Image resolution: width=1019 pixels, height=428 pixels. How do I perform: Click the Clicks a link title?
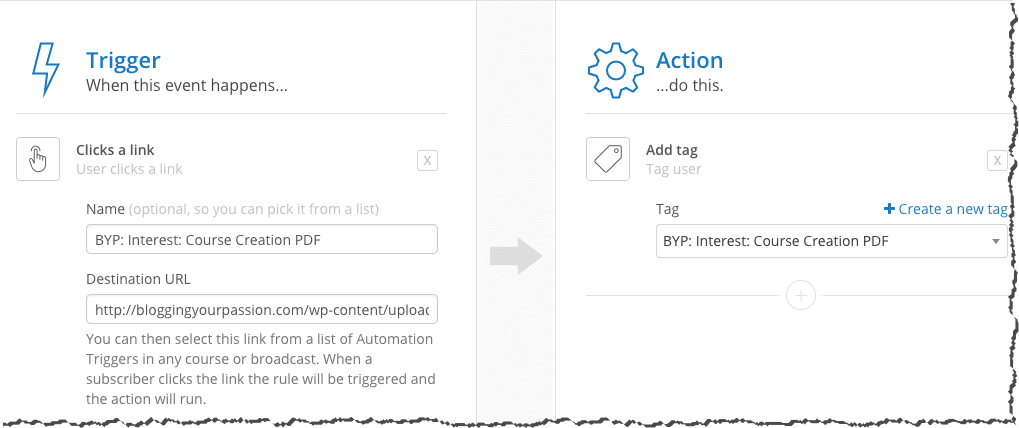coord(115,150)
